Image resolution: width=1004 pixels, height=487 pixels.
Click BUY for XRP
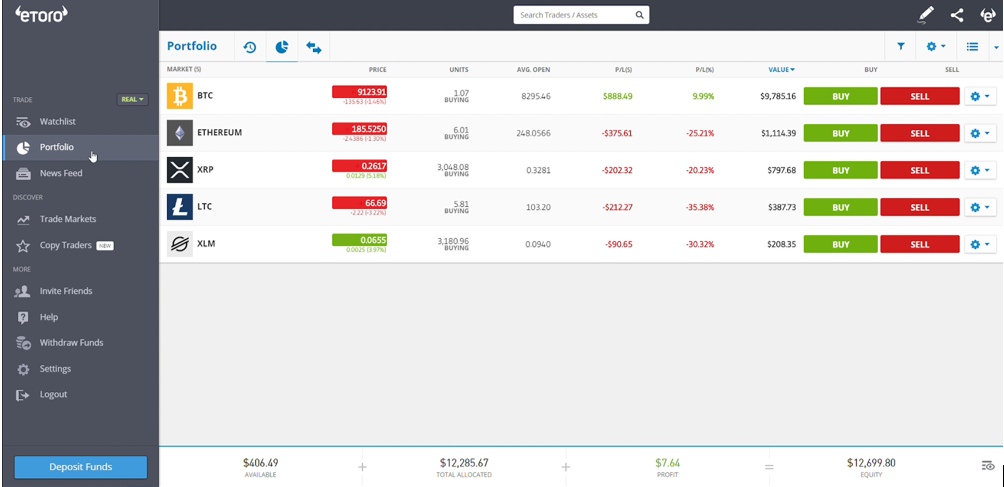click(841, 171)
